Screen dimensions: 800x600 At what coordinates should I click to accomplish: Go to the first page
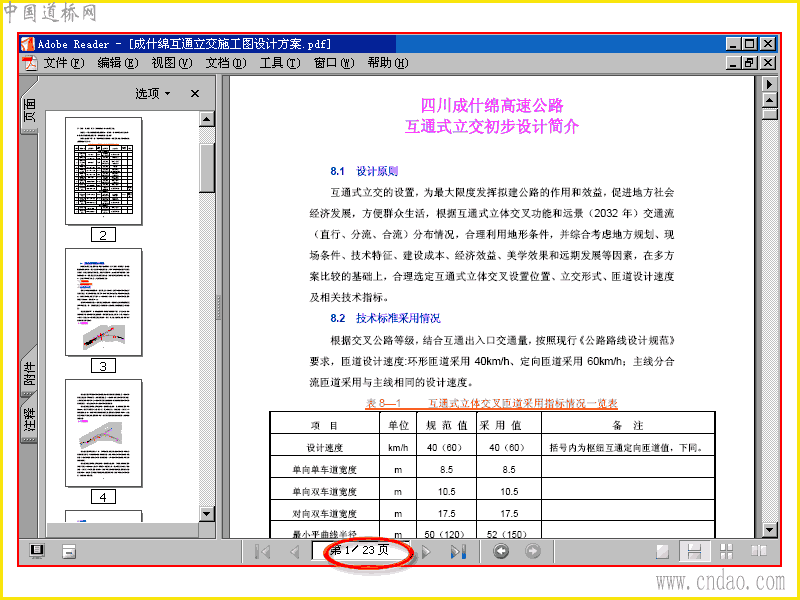click(x=262, y=552)
